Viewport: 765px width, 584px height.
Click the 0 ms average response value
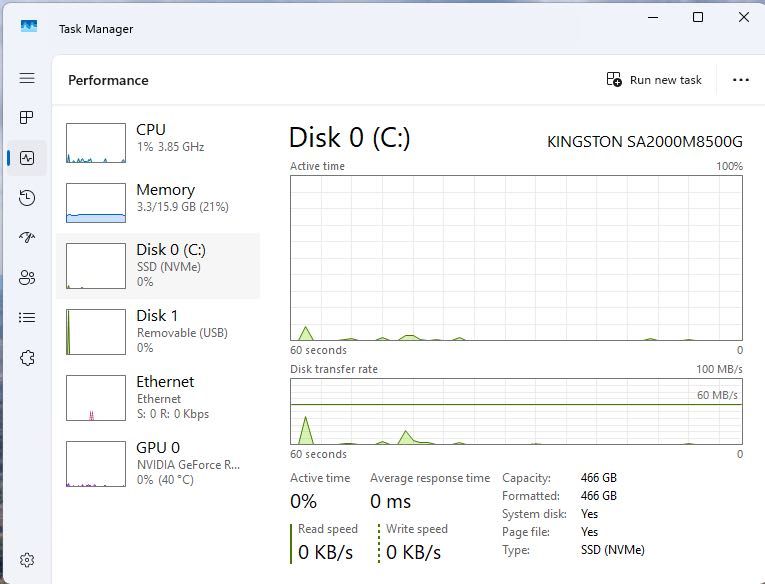pyautogui.click(x=390, y=502)
